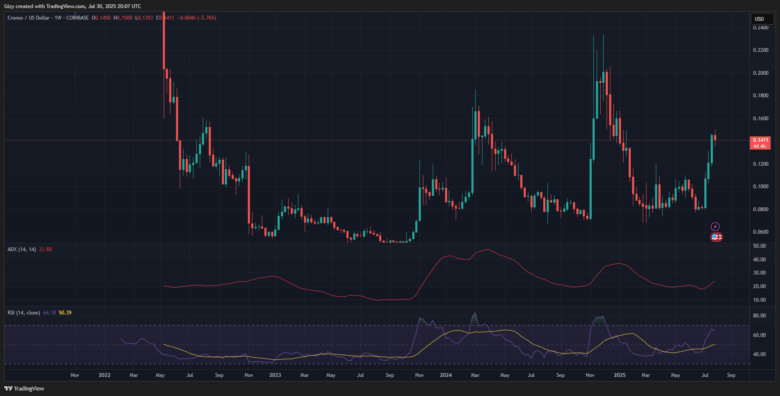780x396 pixels.
Task: Click the 80.00 label on the RSI scale
Action: 760,315
